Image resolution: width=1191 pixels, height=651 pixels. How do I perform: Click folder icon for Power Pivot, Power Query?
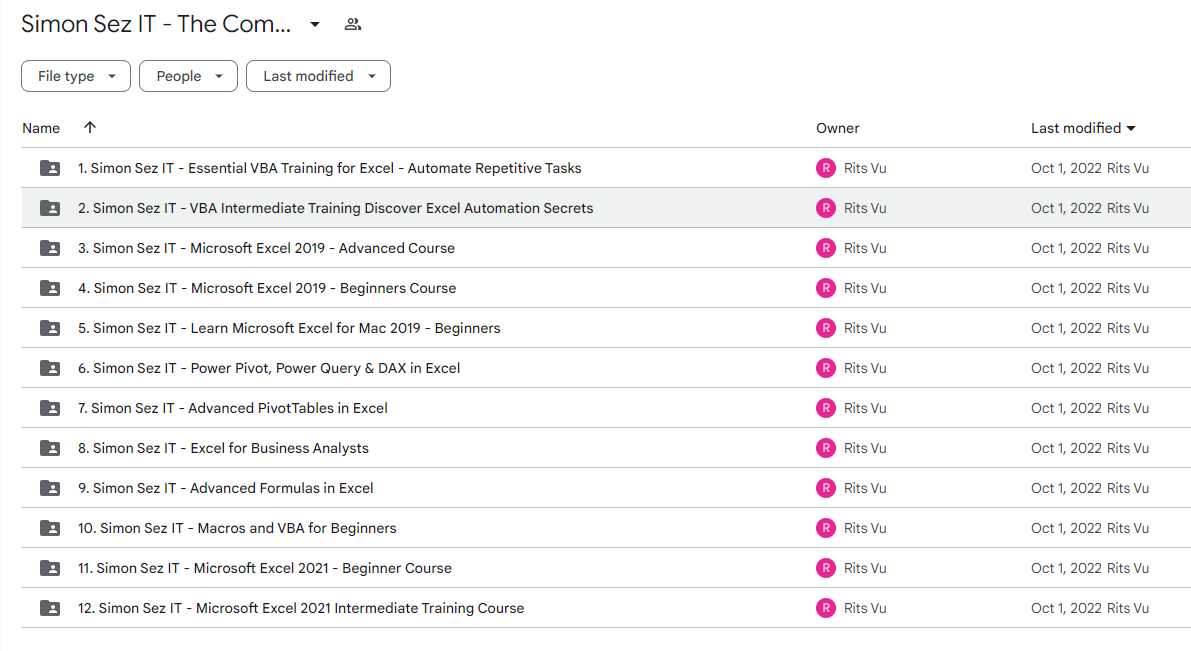[50, 368]
